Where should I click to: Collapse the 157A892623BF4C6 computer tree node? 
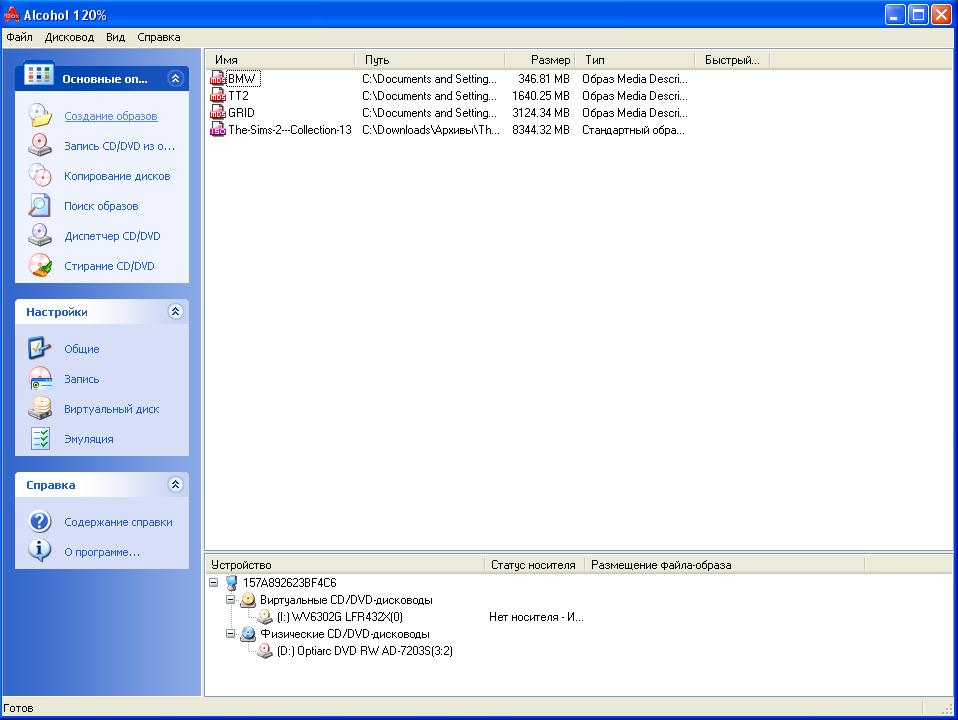pyautogui.click(x=214, y=583)
